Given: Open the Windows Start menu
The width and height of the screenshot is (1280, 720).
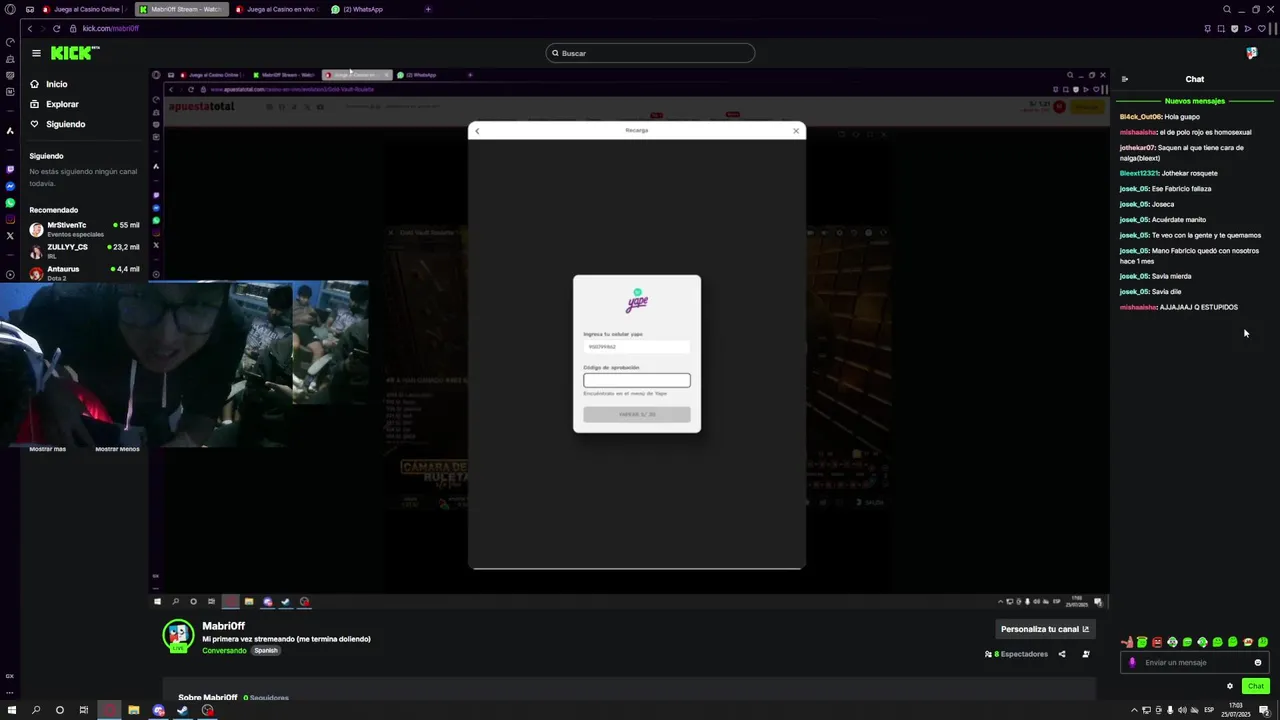Looking at the screenshot, I should (x=12, y=710).
